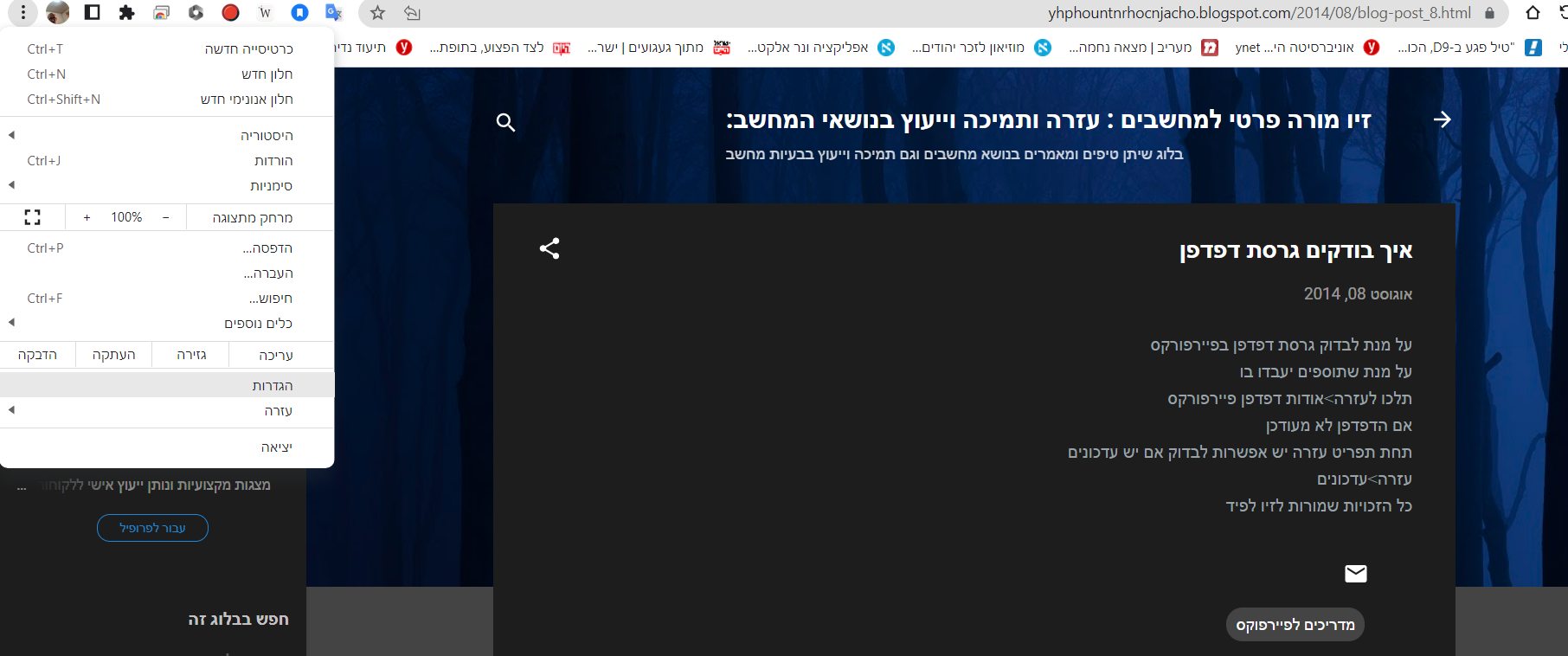The width and height of the screenshot is (1568, 656).
Task: Expand the History (היסטוריה) submenu
Action: pyautogui.click(x=164, y=136)
